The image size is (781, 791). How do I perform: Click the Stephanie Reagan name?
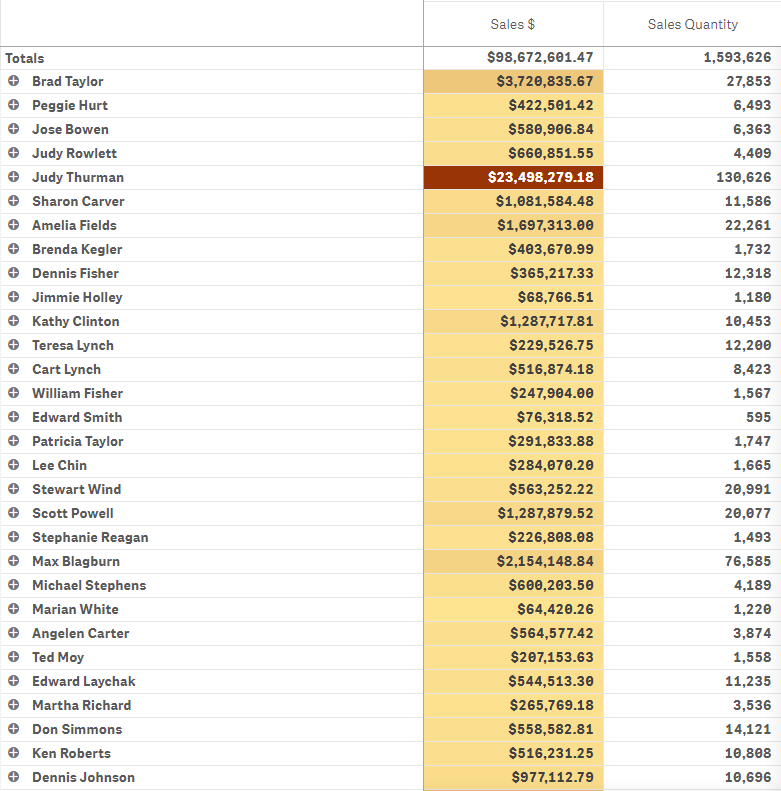90,537
